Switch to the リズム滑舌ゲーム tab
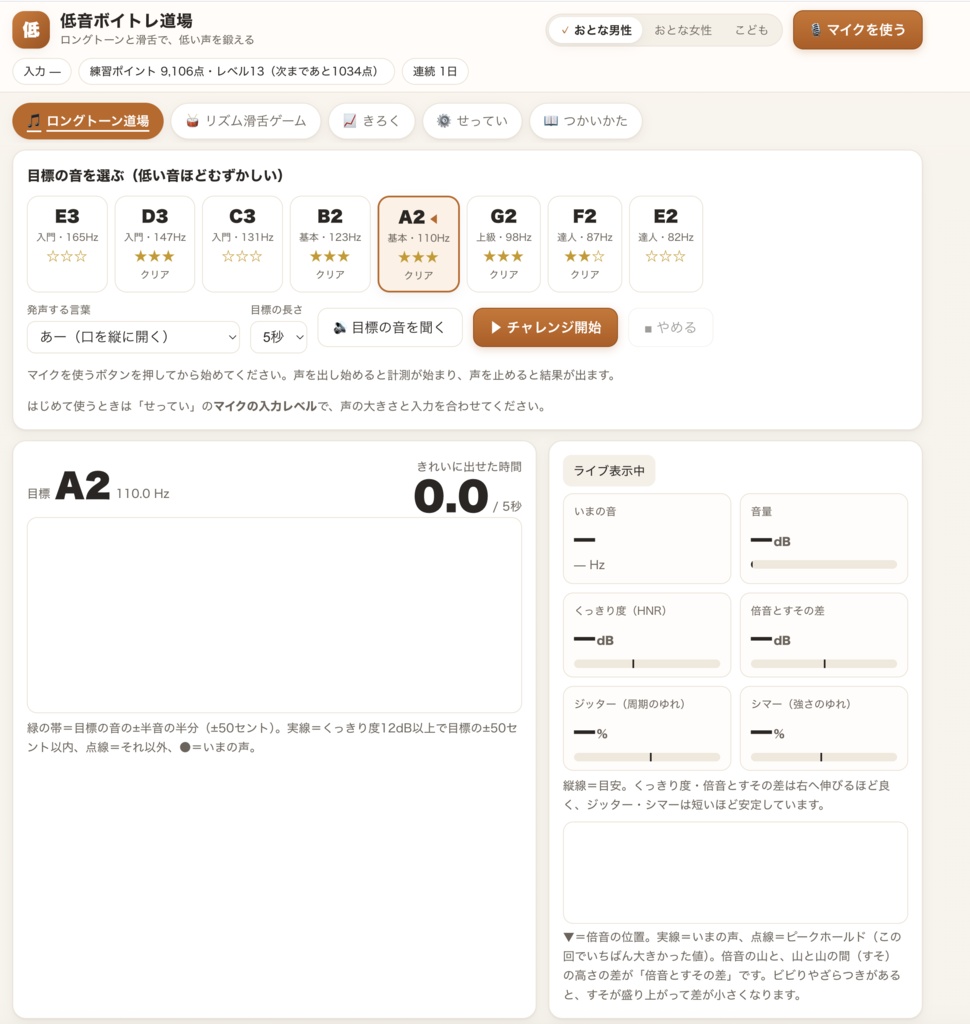 (246, 121)
